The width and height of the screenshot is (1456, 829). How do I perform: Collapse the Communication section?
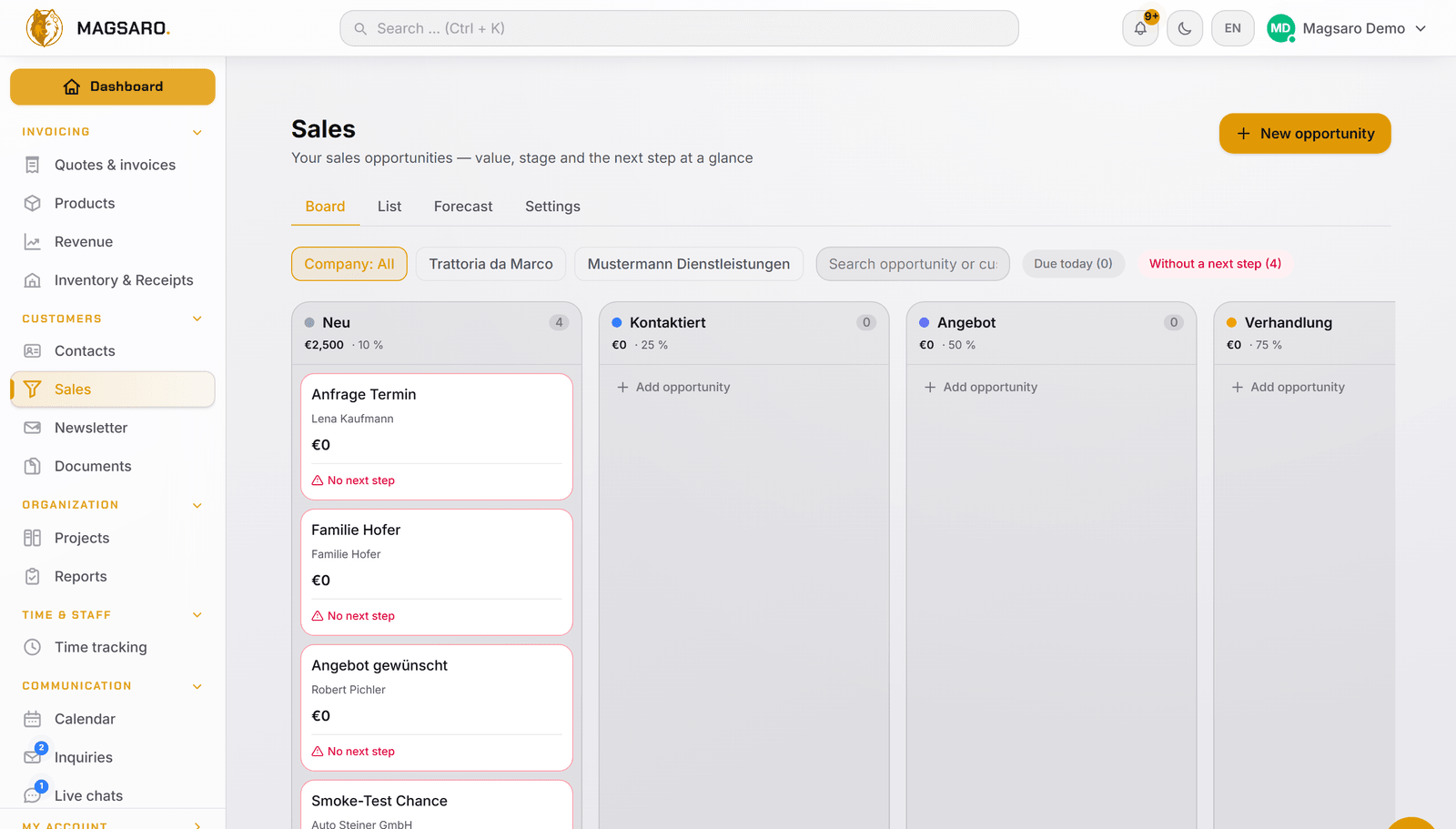pos(197,686)
